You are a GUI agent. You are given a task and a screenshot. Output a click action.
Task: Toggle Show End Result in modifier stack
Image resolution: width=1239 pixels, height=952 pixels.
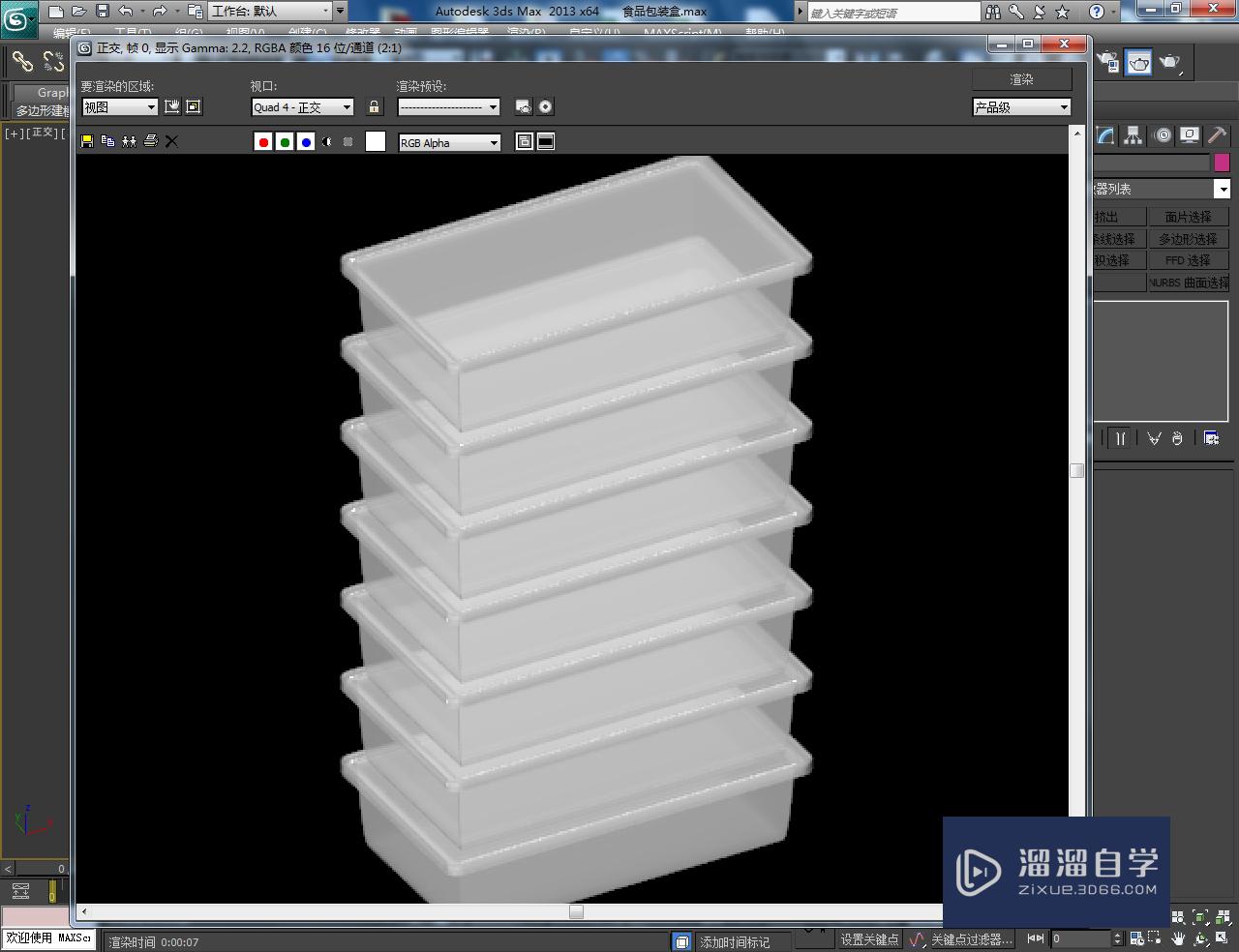click(1120, 438)
